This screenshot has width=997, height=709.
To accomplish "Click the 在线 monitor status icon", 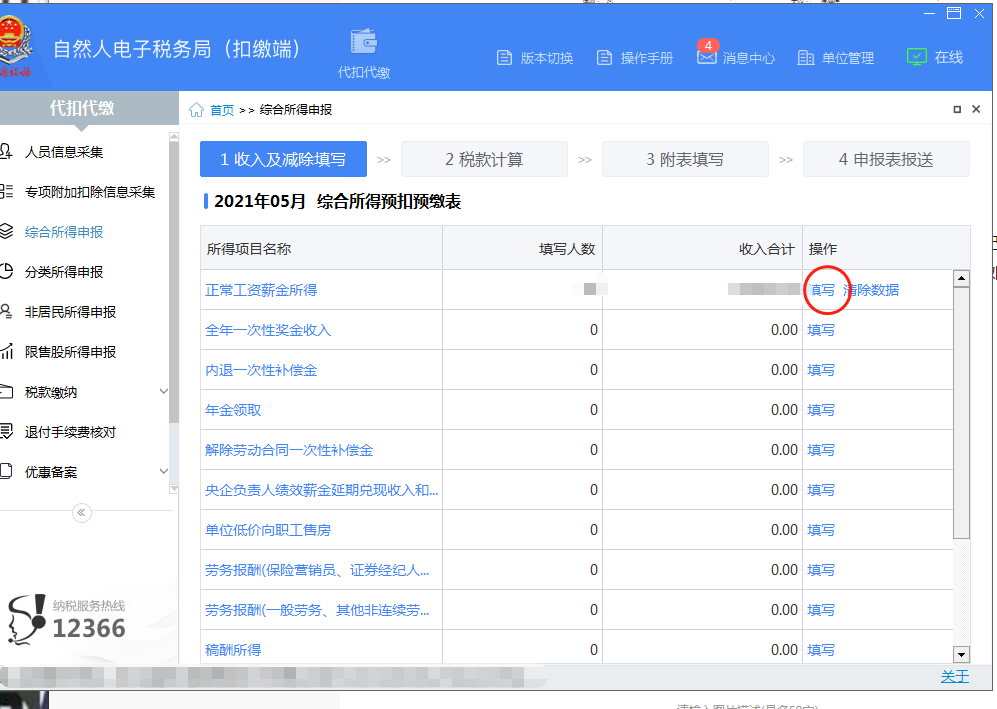I will (916, 57).
